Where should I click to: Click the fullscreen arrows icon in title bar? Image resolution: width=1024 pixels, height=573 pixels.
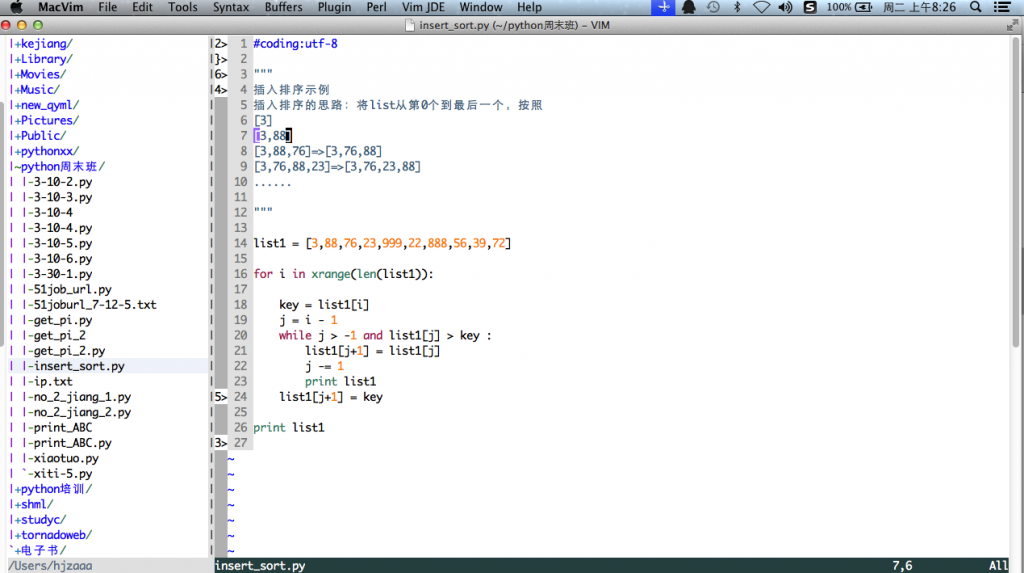coord(1012,25)
